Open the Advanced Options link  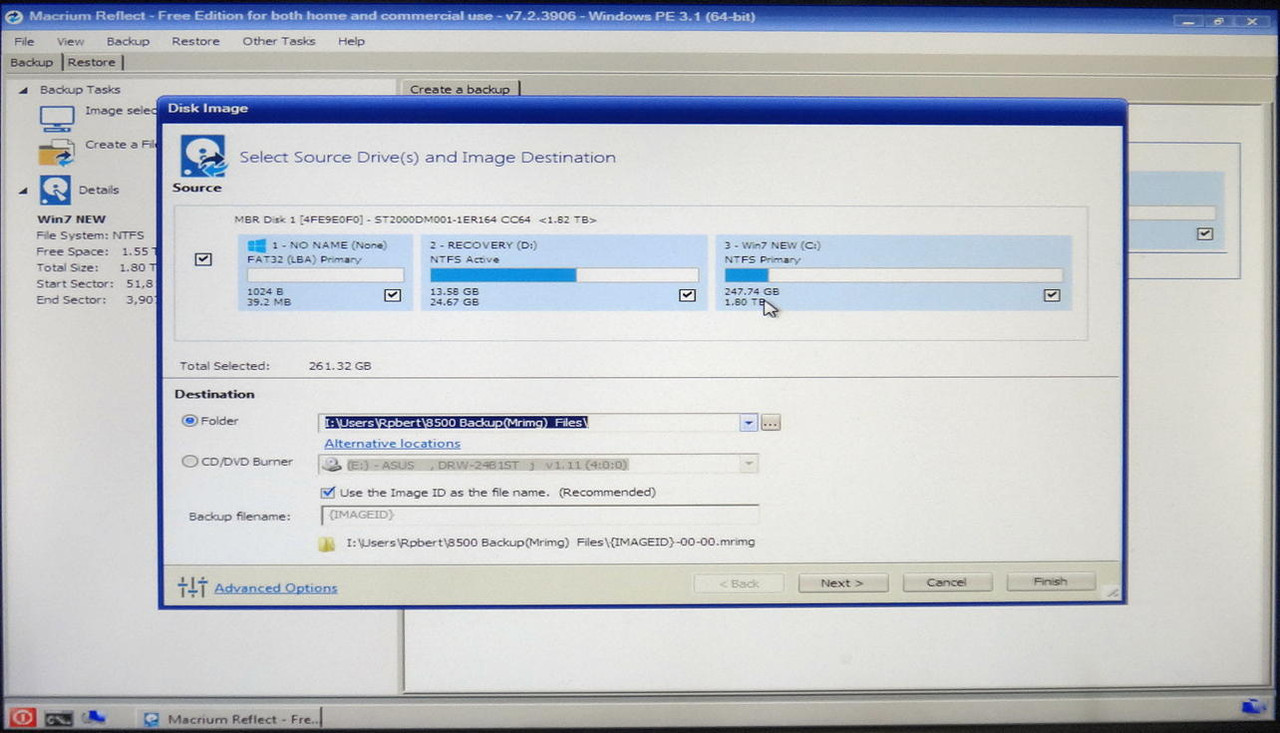275,588
